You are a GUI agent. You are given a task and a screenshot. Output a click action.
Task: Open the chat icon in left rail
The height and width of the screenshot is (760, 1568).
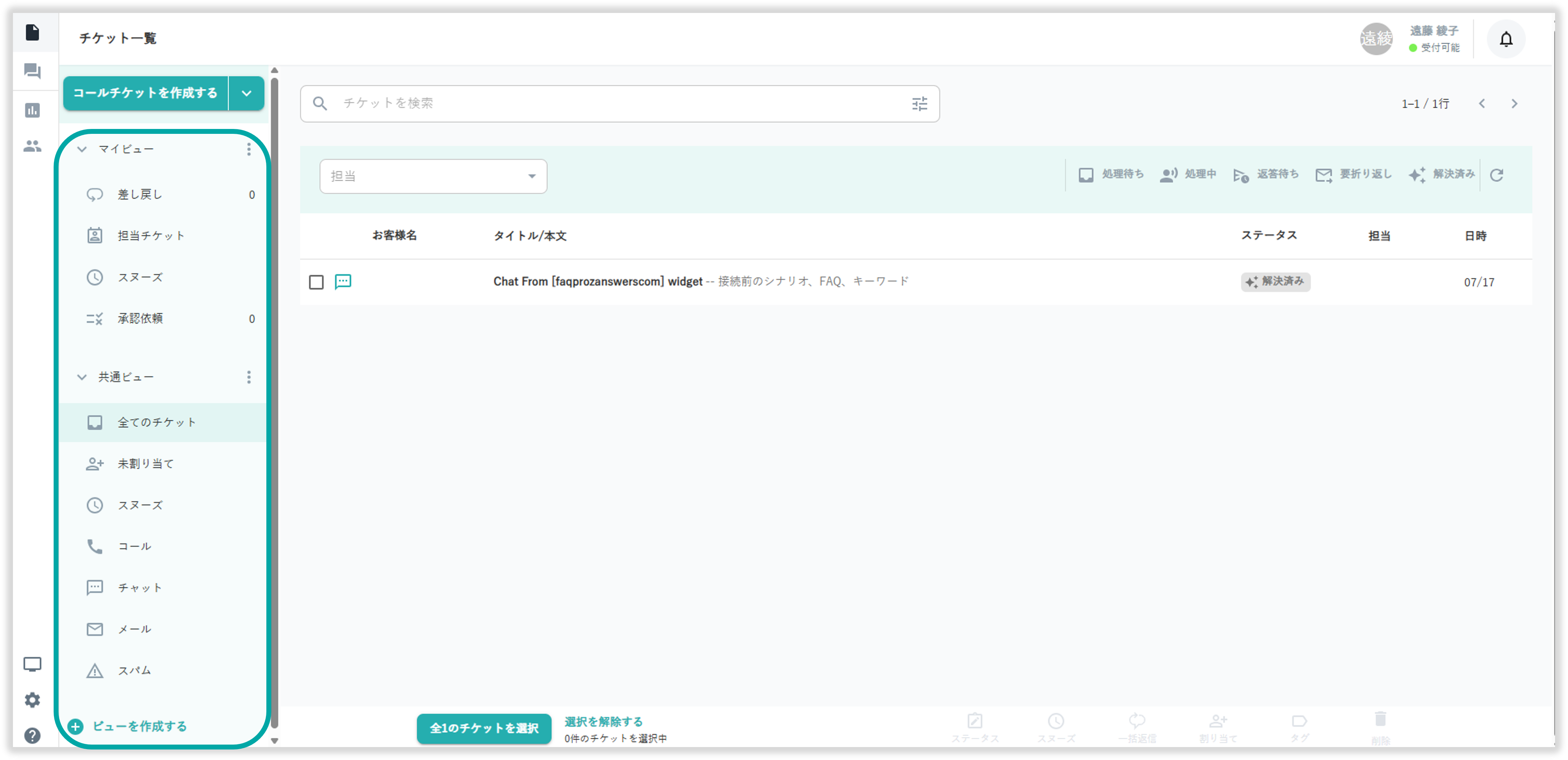tap(32, 71)
